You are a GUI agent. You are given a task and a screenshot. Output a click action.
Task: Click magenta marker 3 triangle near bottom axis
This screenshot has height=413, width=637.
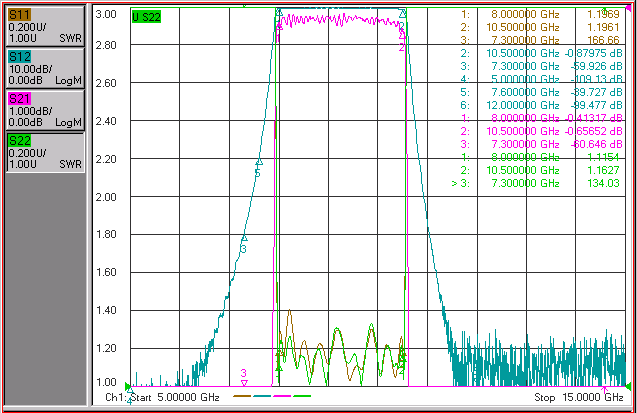tap(244, 383)
